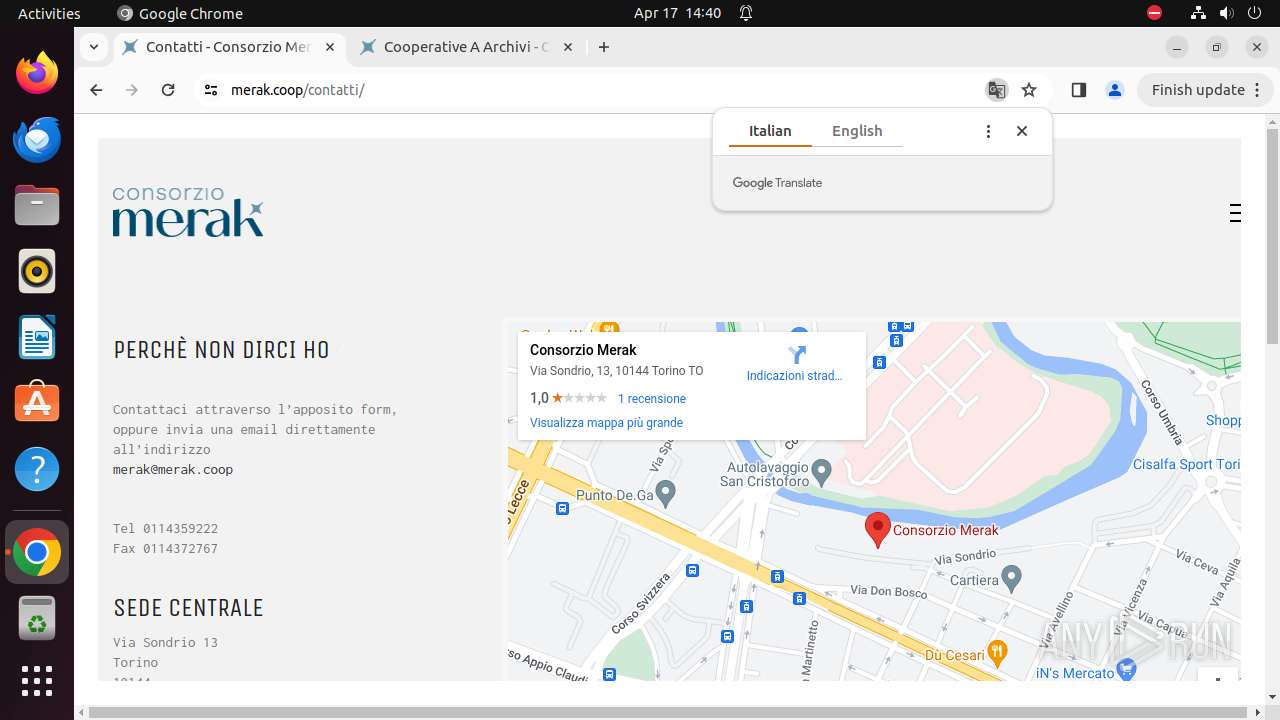The width and height of the screenshot is (1280, 720).
Task: Click the horizontal page scrollbar
Action: point(668,712)
